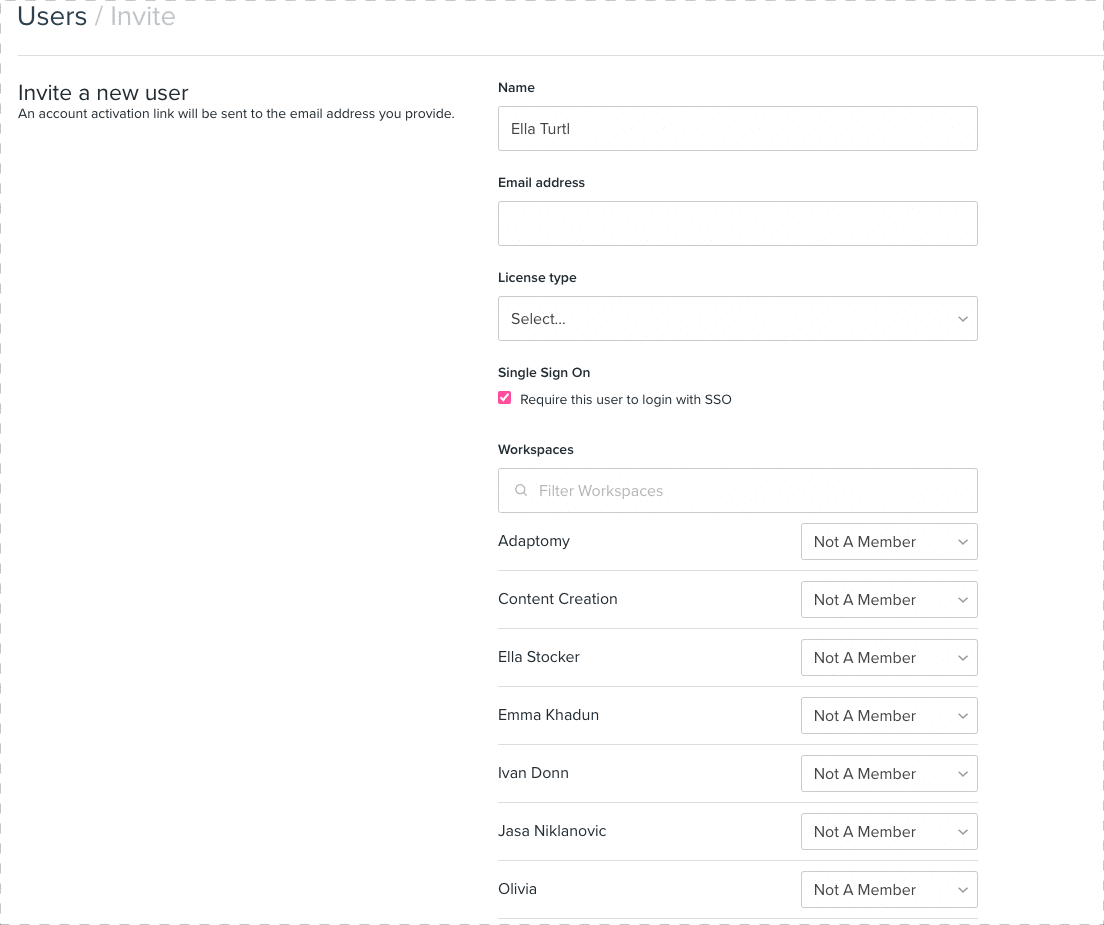Open Adaptomy workspace membership dropdown
This screenshot has width=1104, height=925.
point(888,542)
